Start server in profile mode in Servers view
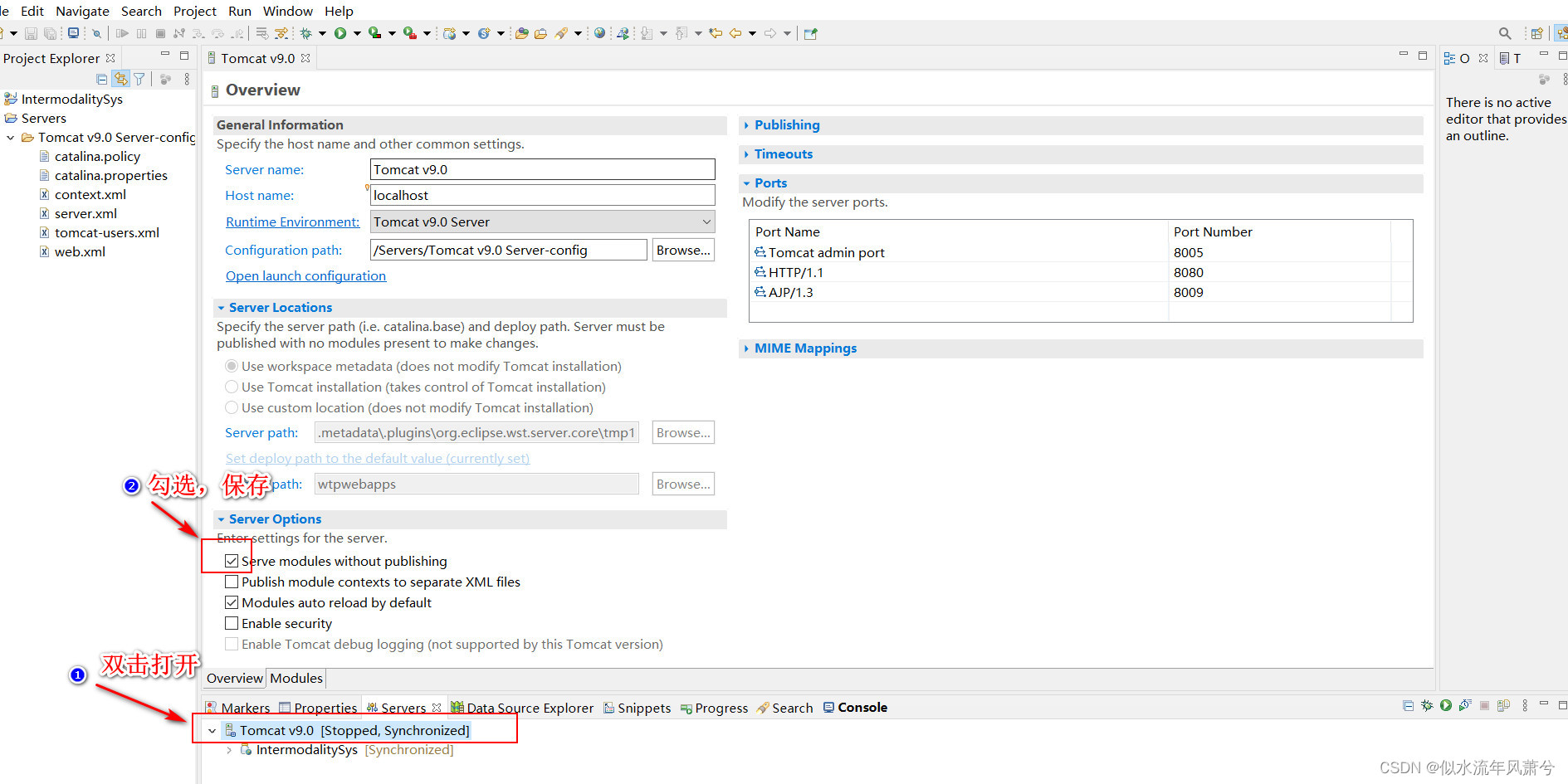 1465,705
